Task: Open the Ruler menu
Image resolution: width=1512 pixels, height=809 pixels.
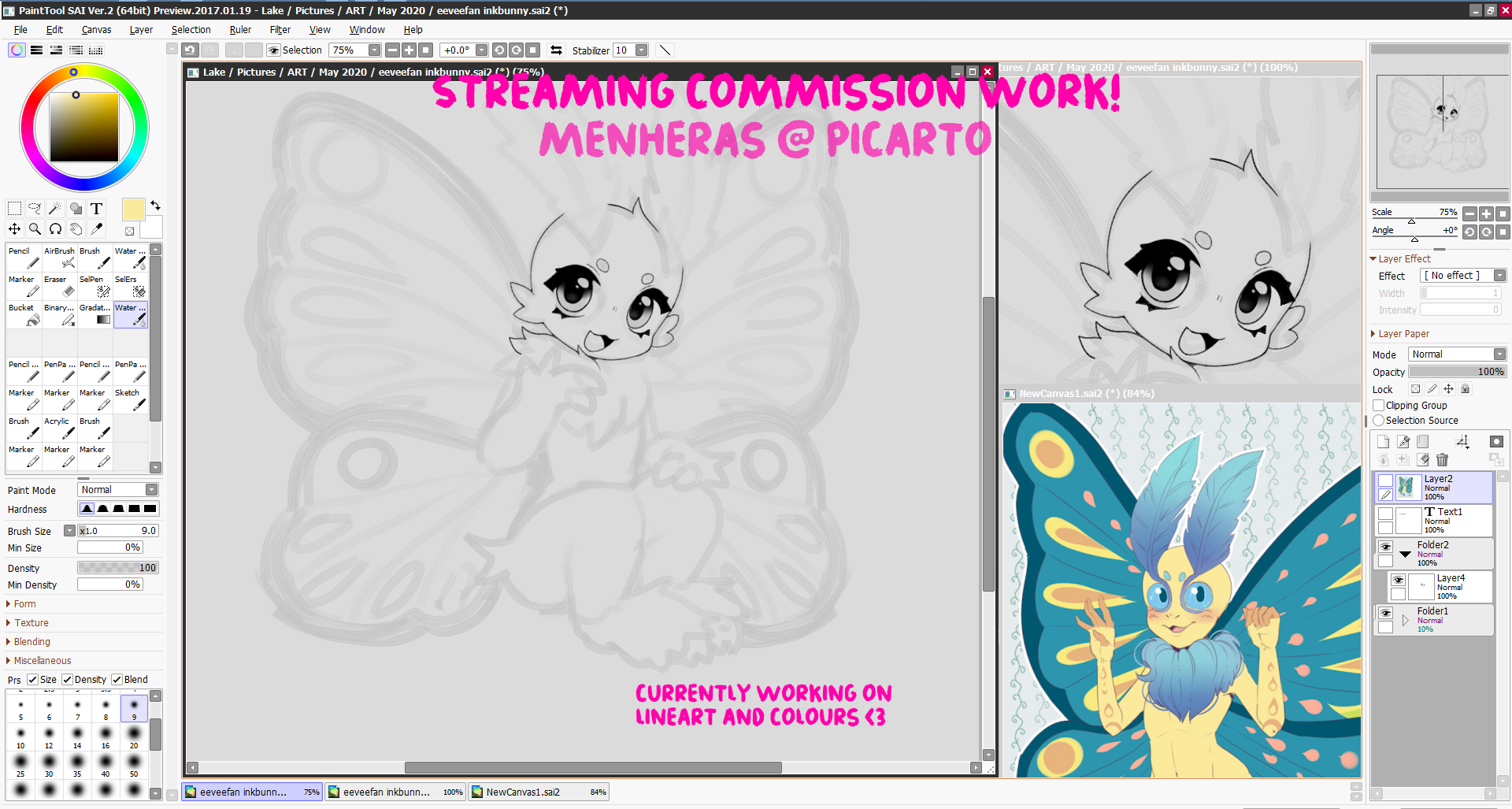Action: tap(240, 30)
